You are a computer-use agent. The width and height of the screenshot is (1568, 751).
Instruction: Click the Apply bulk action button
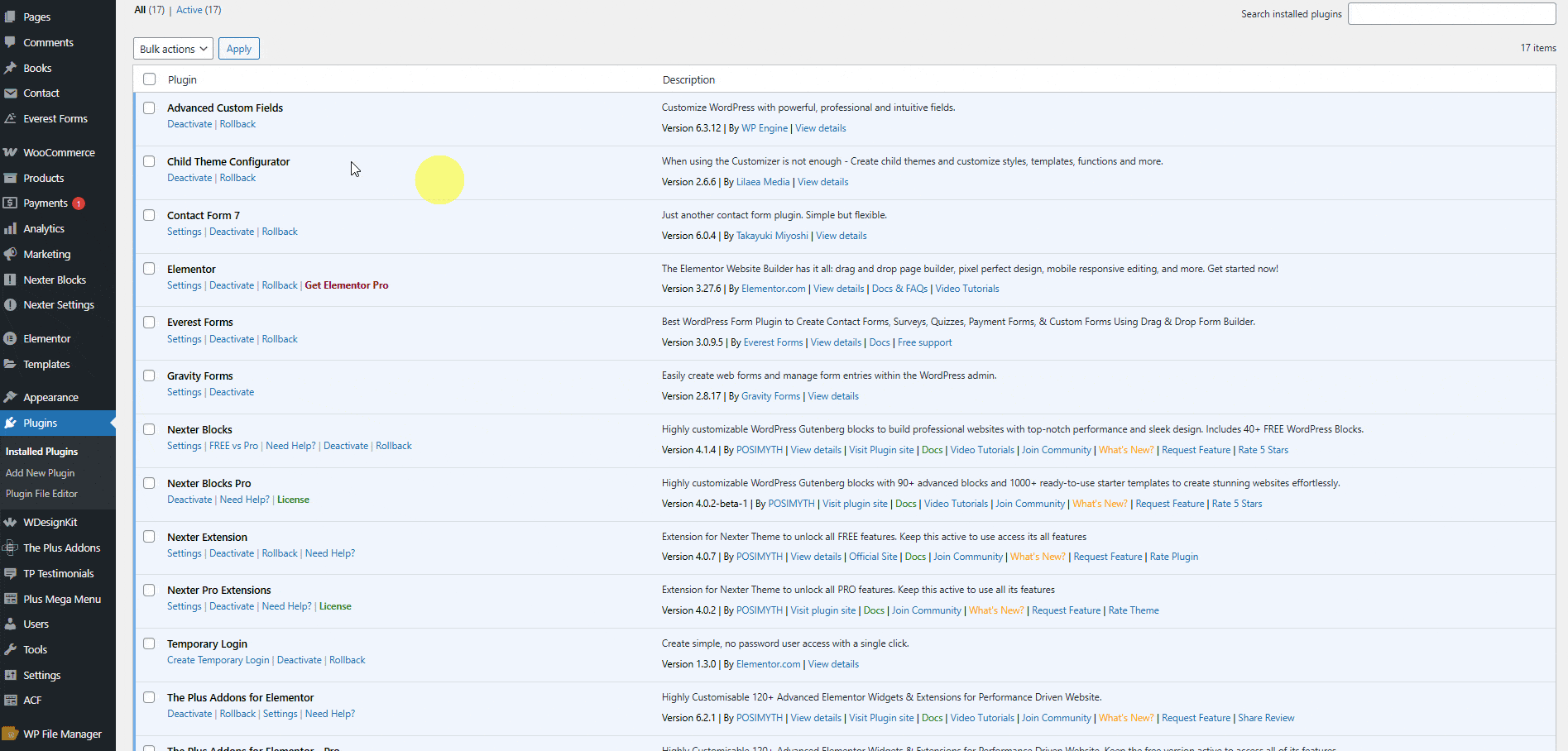(x=239, y=49)
